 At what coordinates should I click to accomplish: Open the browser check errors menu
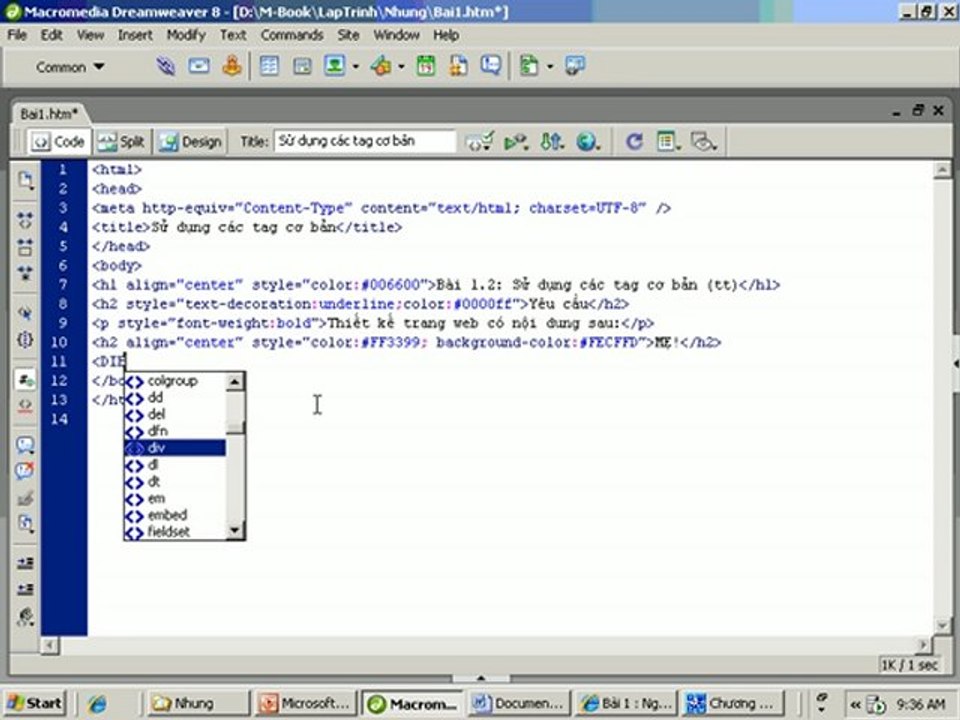(480, 142)
